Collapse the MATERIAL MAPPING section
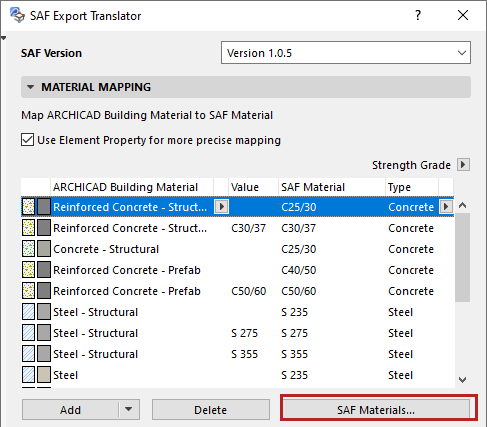Viewport: 487px width, 427px height. 30,87
